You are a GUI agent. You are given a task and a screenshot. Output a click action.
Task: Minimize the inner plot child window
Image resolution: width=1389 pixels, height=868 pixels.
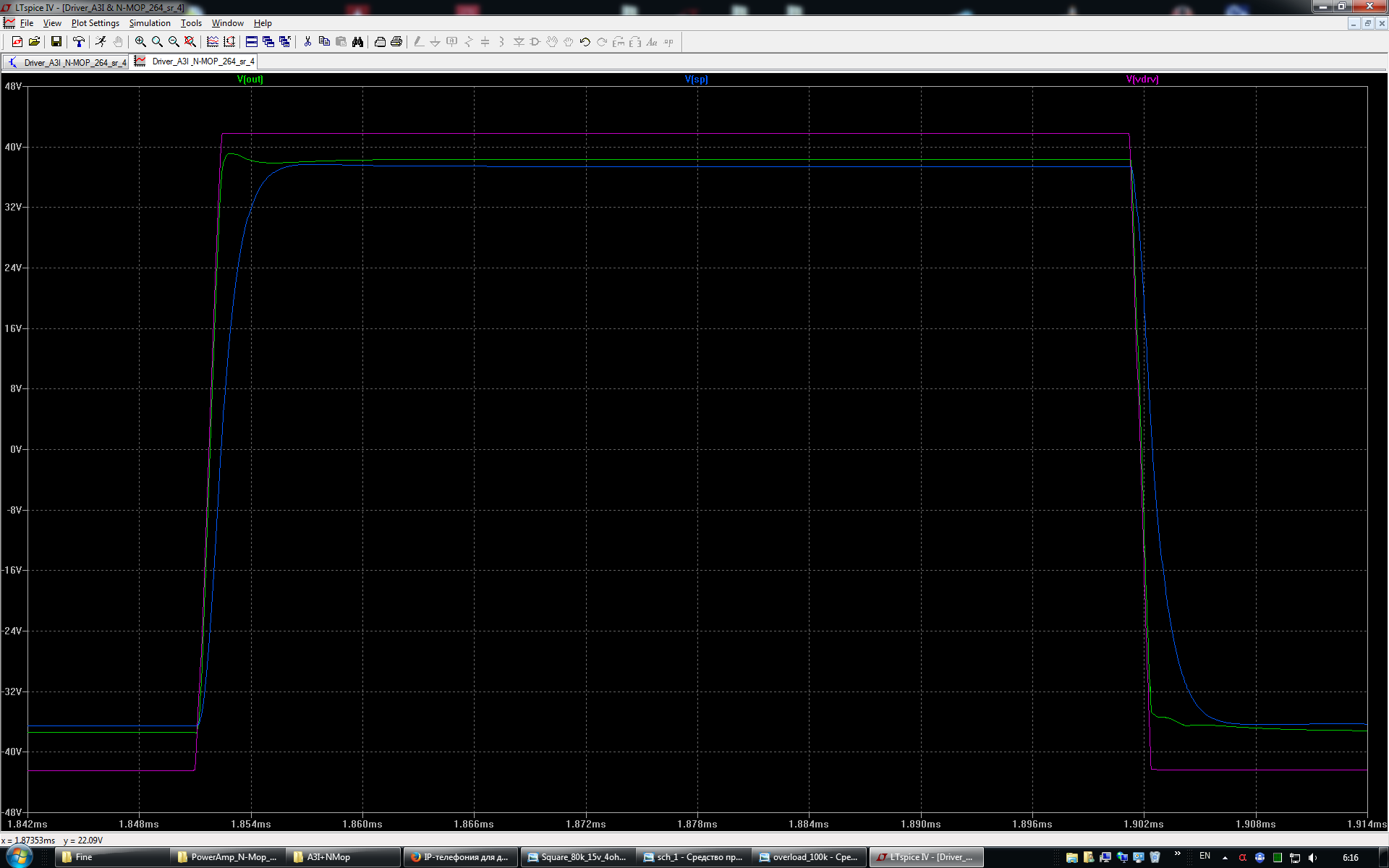click(x=1354, y=23)
